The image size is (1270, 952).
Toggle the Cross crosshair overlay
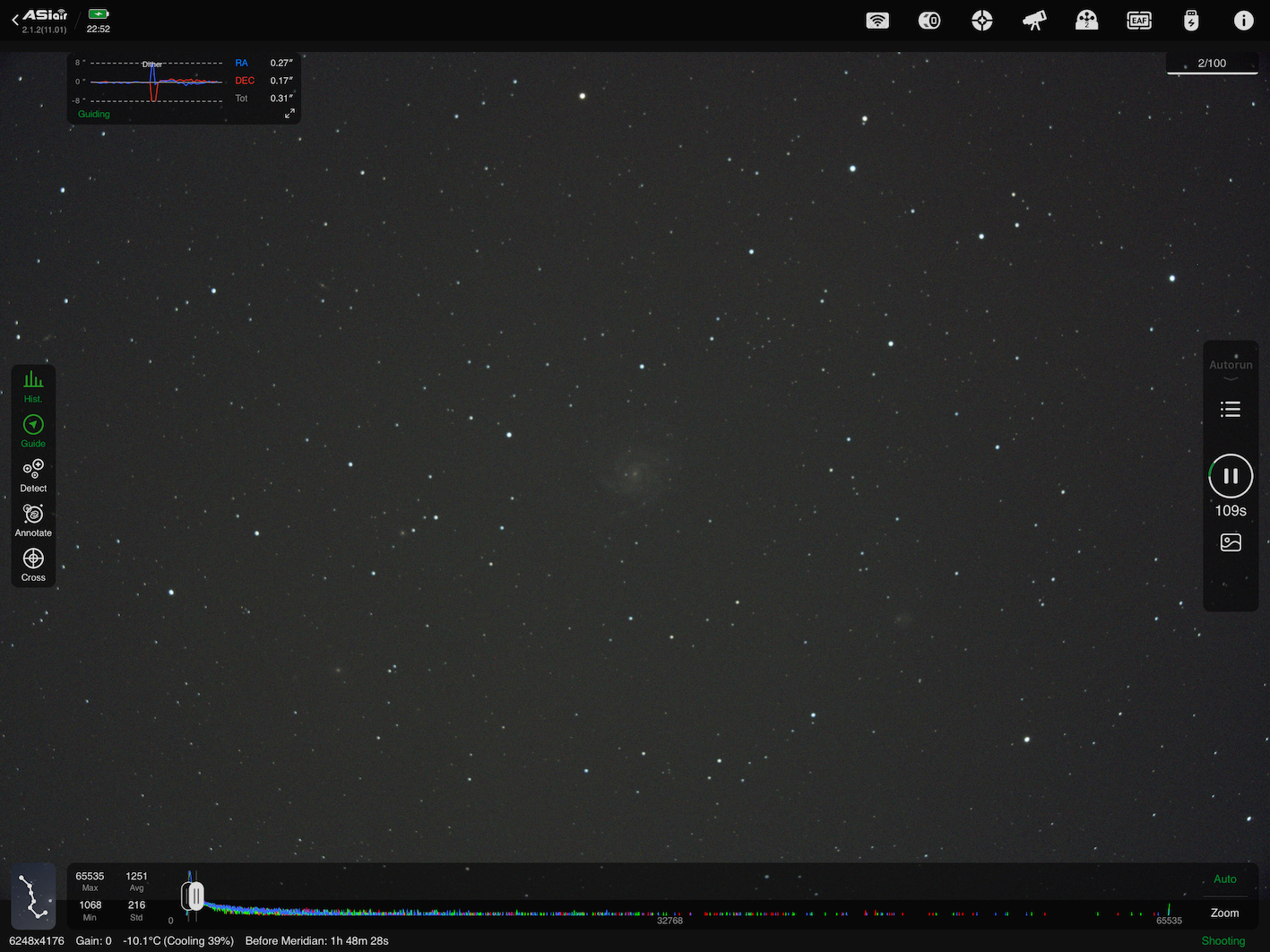click(33, 566)
